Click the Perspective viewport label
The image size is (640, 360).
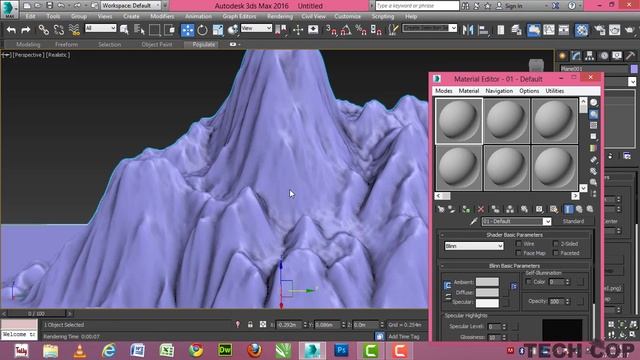tap(28, 55)
